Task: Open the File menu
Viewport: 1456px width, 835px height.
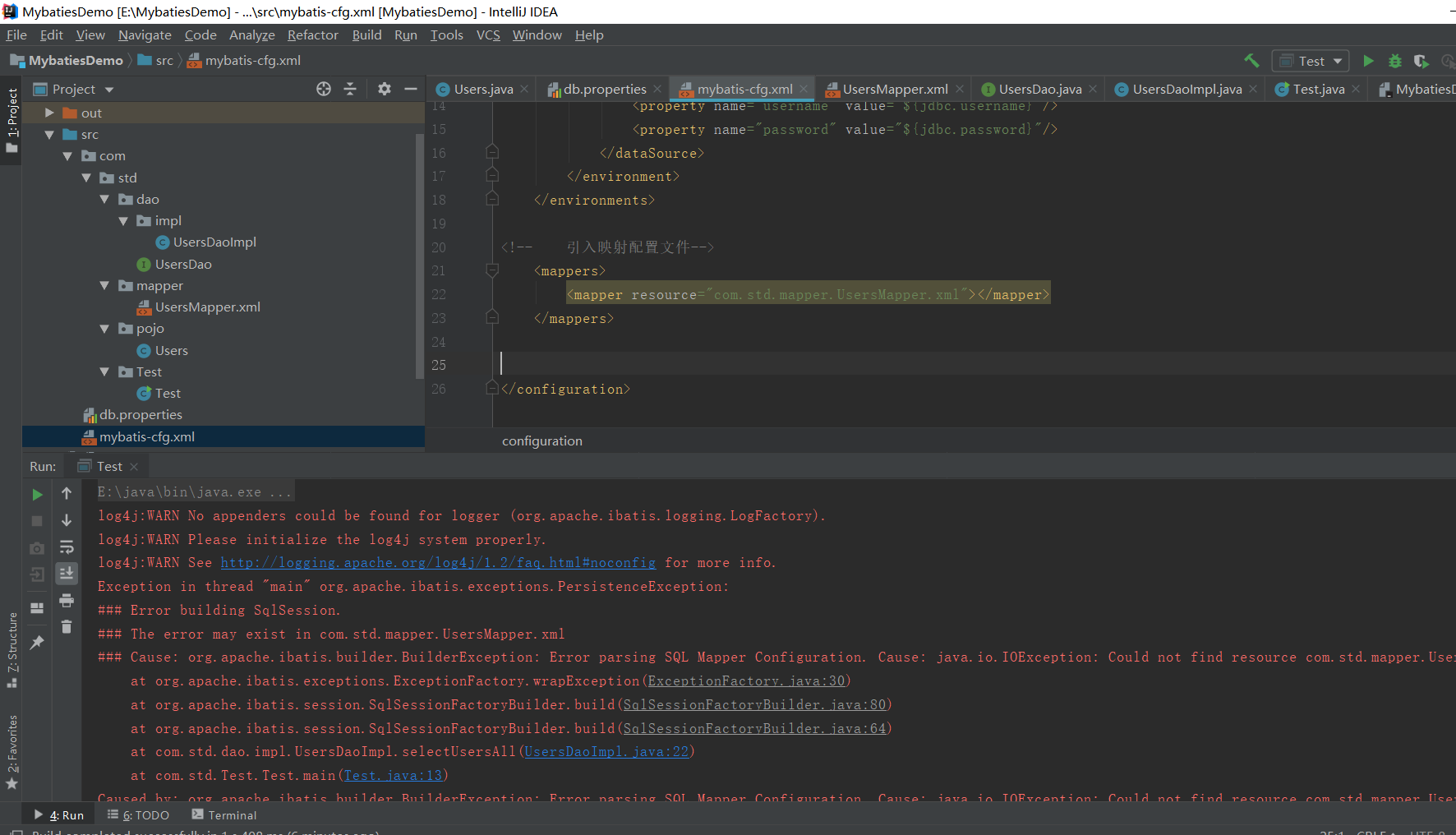Action: [x=16, y=35]
